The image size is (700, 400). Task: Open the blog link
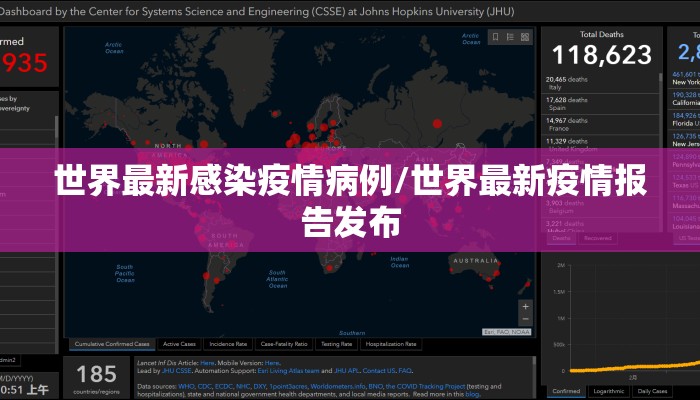coord(472,394)
